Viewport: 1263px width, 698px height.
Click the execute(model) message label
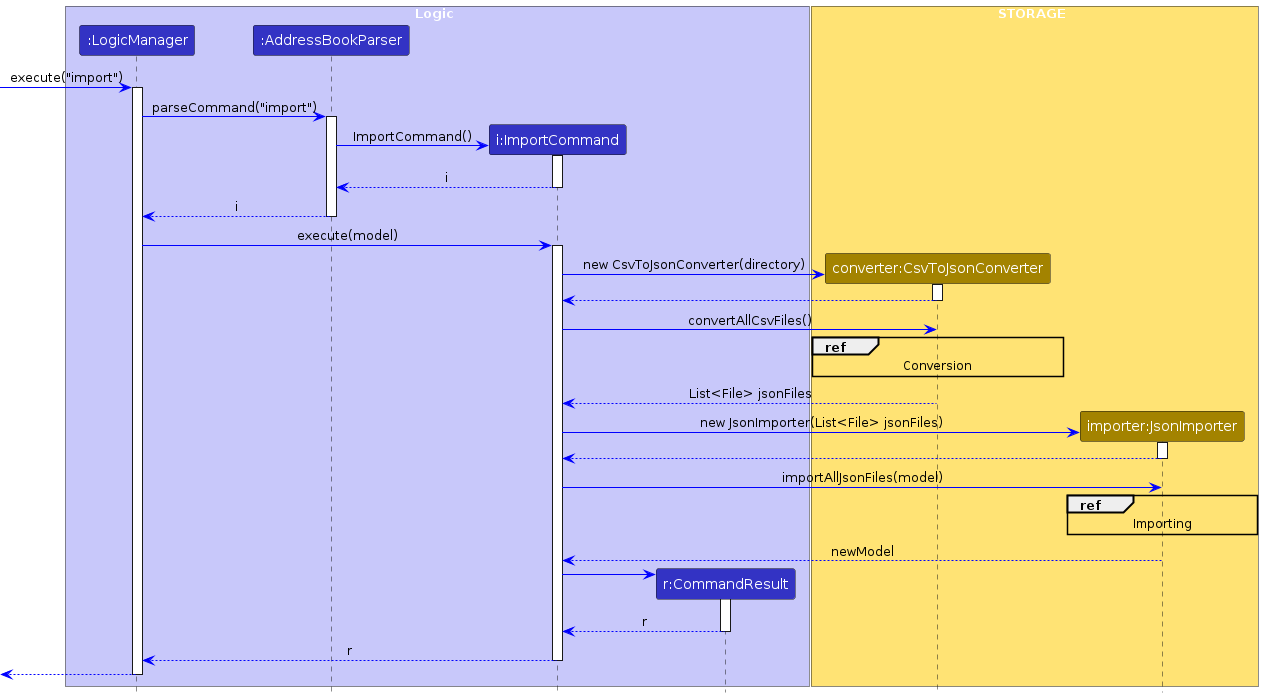347,236
